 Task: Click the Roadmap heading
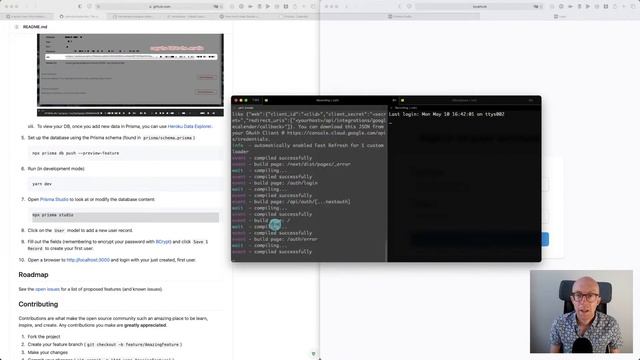(33, 275)
